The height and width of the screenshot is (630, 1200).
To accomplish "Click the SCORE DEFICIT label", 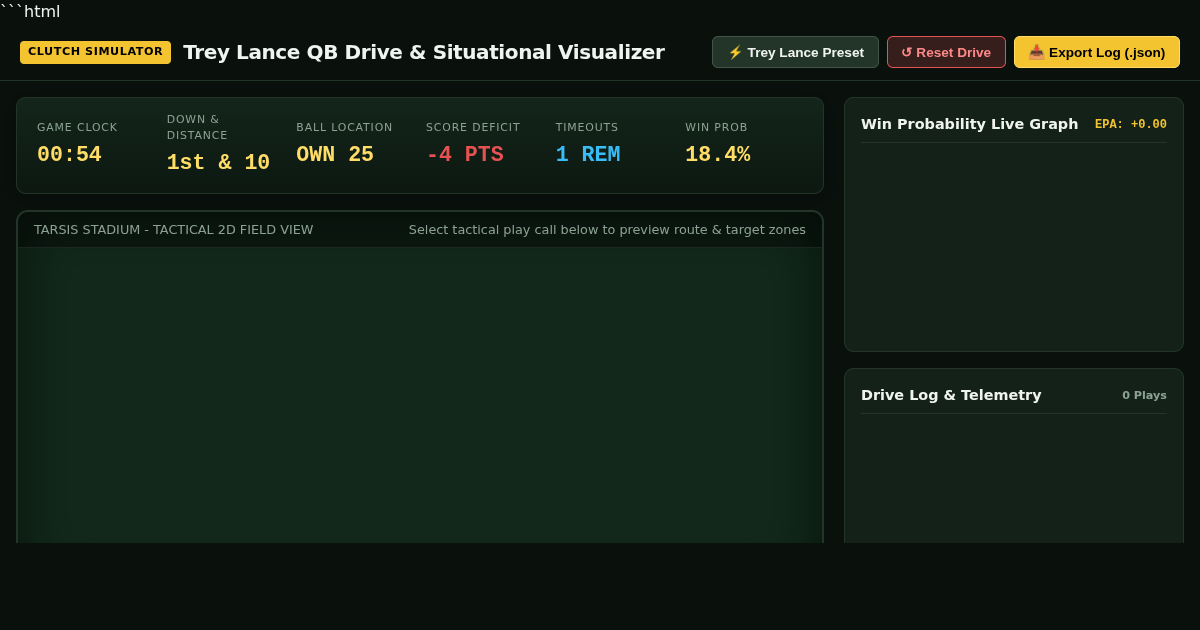I will pyautogui.click(x=473, y=127).
